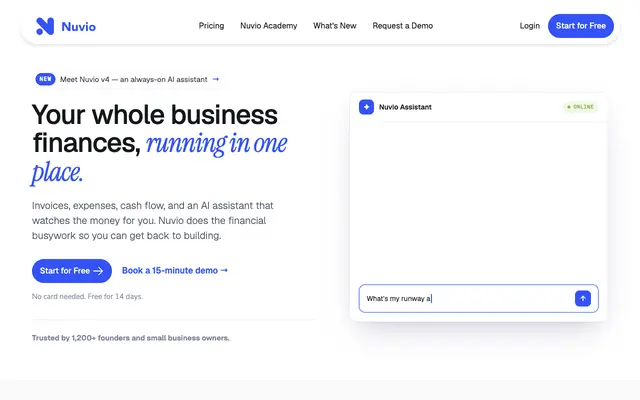This screenshot has height=400, width=640.
Task: Open Book a 15-minute demo link
Action: click(175, 270)
